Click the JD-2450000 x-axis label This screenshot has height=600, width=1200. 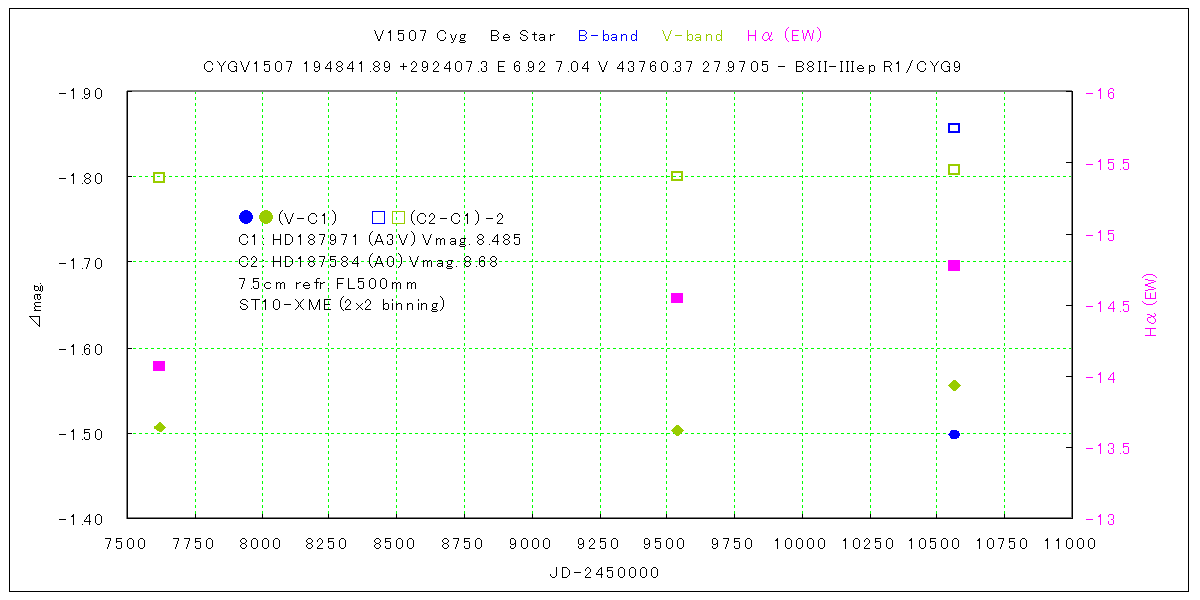[x=603, y=573]
